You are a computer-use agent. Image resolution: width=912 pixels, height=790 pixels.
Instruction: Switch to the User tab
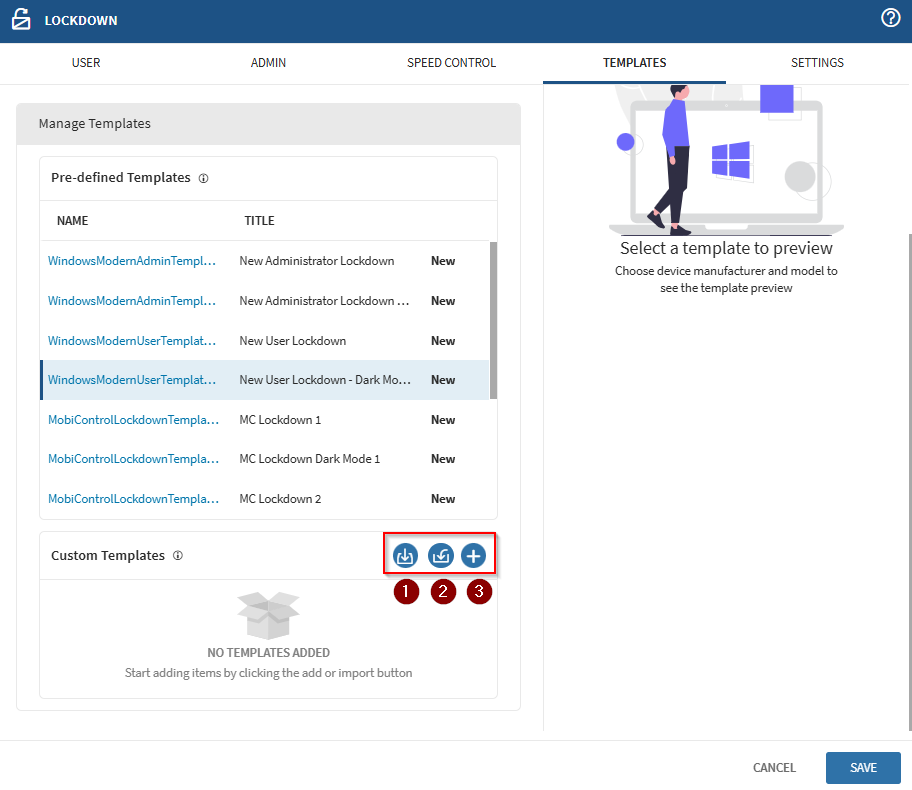[x=86, y=63]
